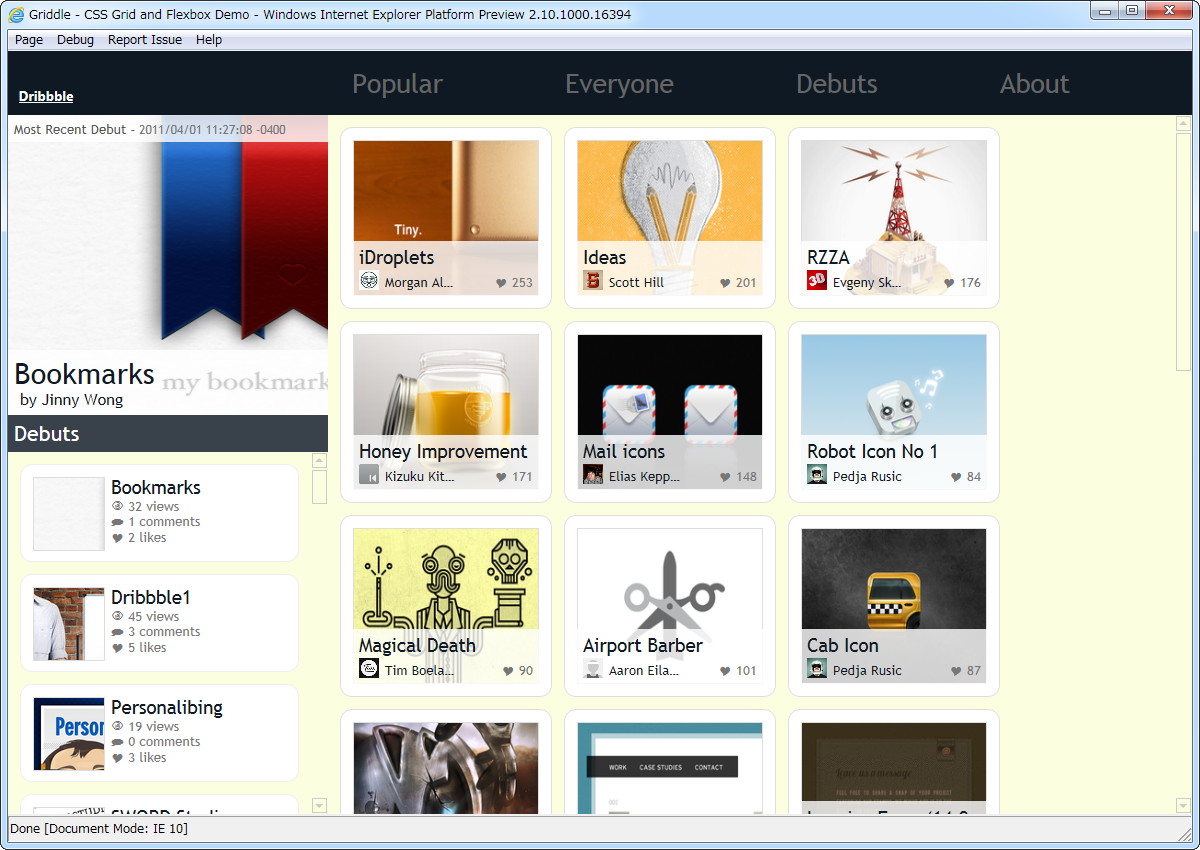Click Elias Kepp... avatar icon
The image size is (1200, 850).
[593, 475]
